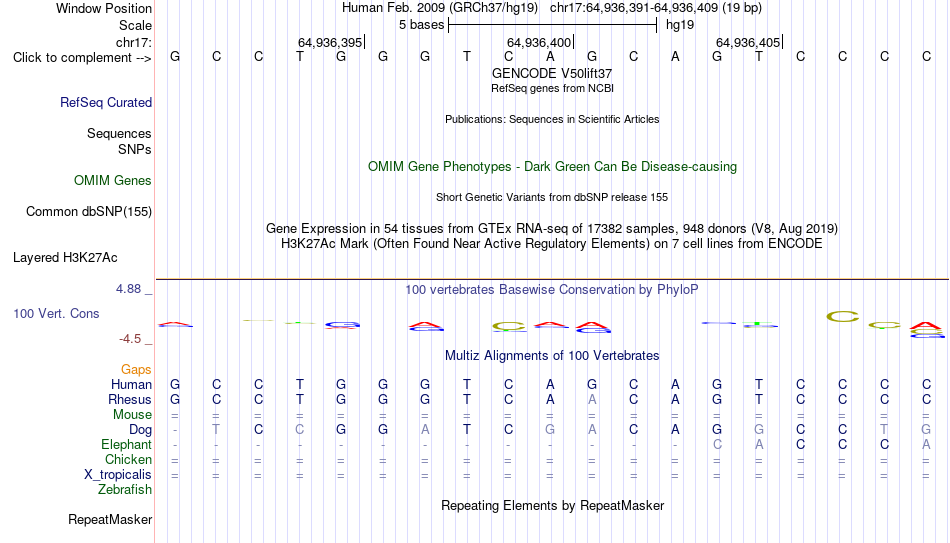
Task: Click the RefSeq Curated track label
Action: point(106,102)
